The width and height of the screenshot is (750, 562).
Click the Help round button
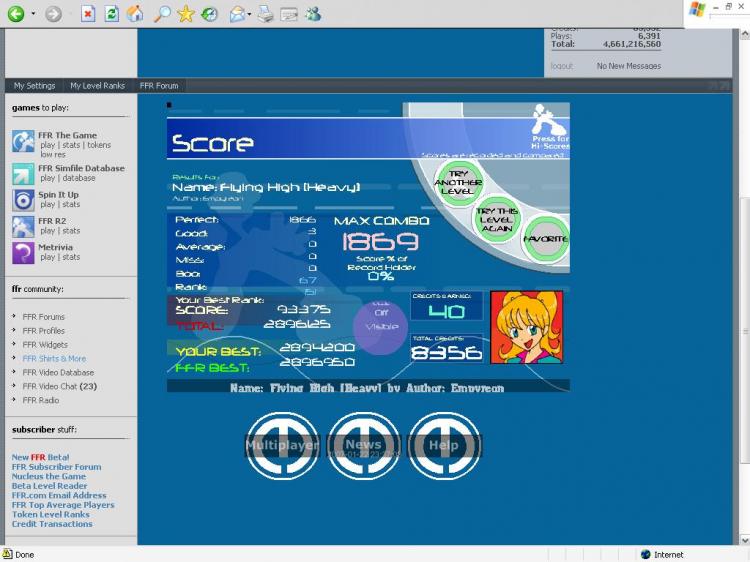[444, 445]
